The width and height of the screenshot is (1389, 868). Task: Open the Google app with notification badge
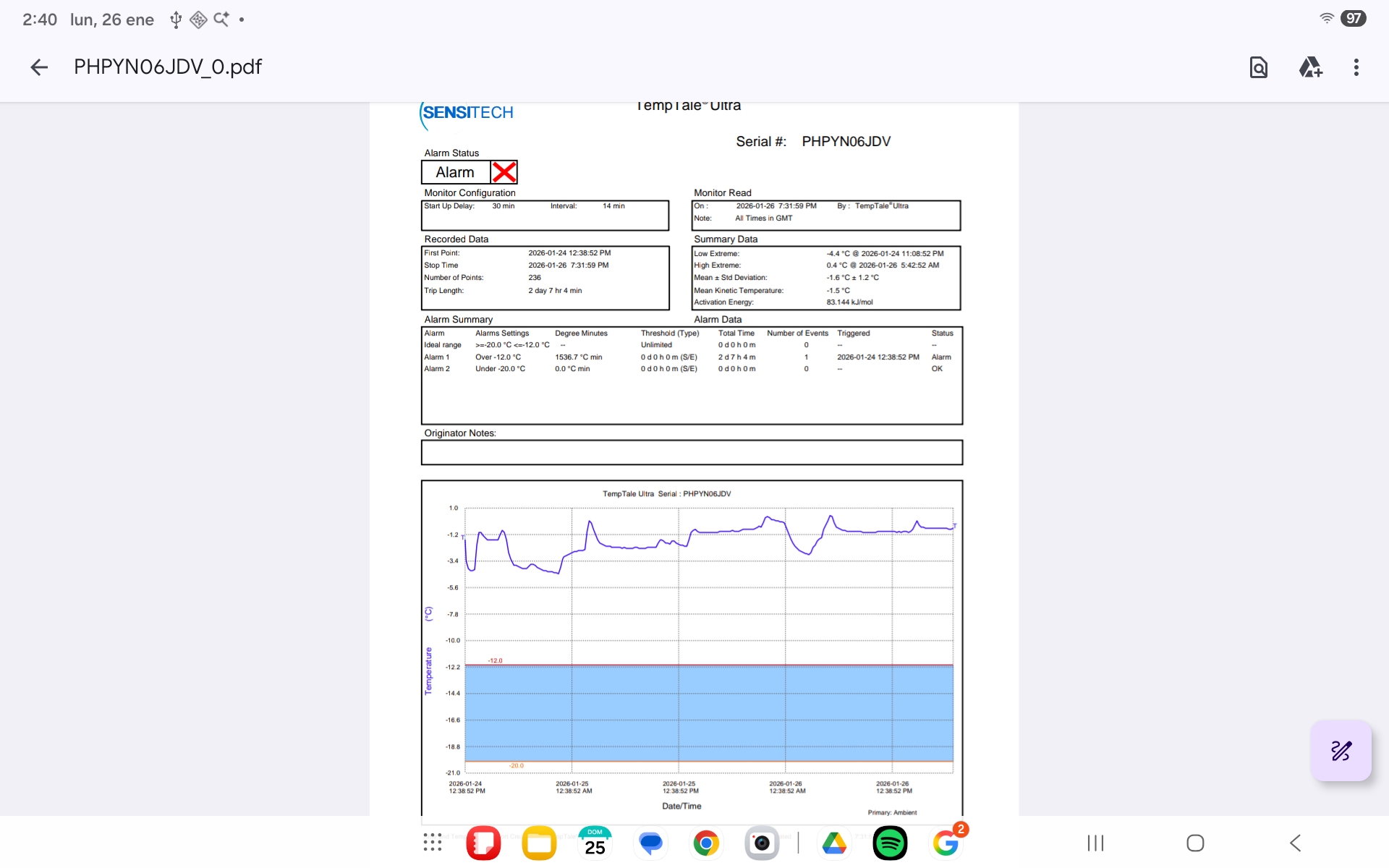pos(946,843)
